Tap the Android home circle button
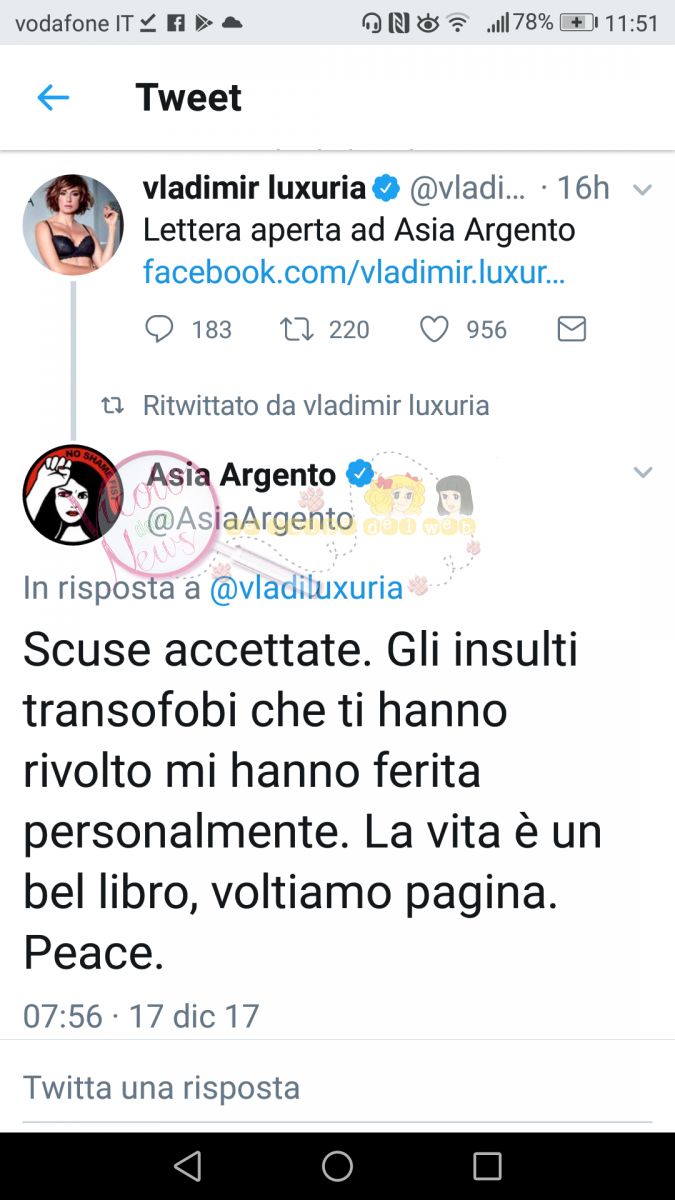This screenshot has width=675, height=1200. pyautogui.click(x=337, y=1166)
